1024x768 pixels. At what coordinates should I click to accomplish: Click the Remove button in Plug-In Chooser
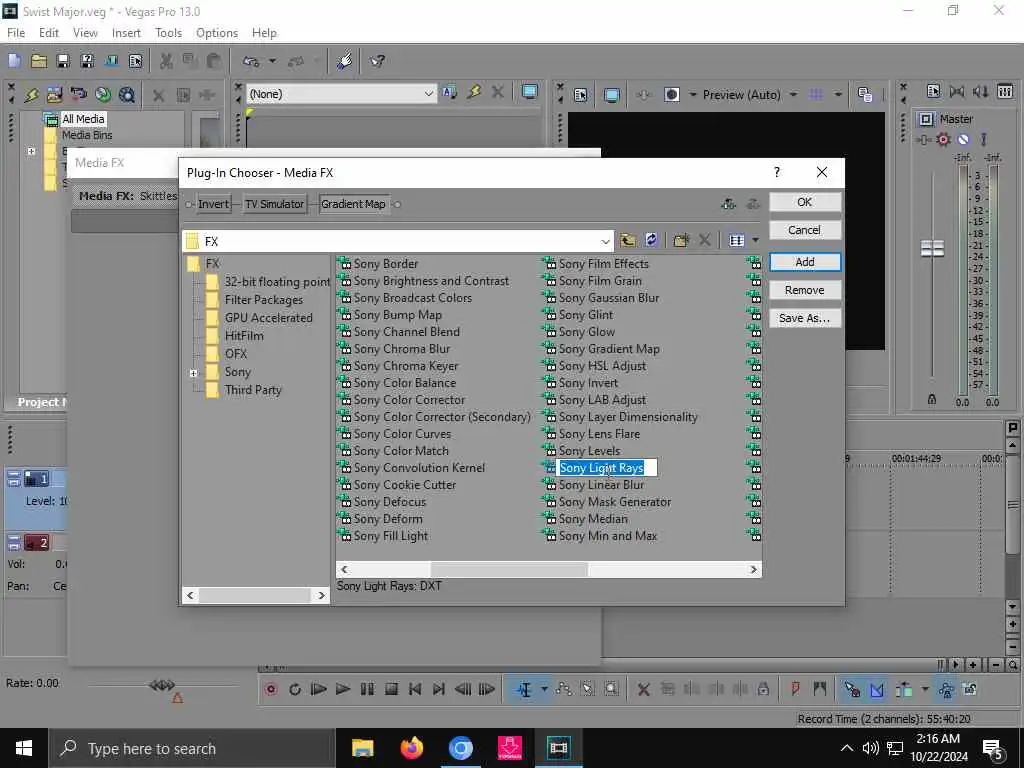(x=805, y=290)
